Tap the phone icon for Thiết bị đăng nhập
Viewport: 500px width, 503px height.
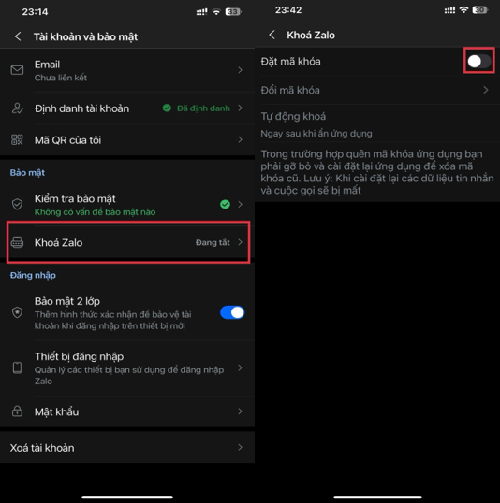pos(17,368)
